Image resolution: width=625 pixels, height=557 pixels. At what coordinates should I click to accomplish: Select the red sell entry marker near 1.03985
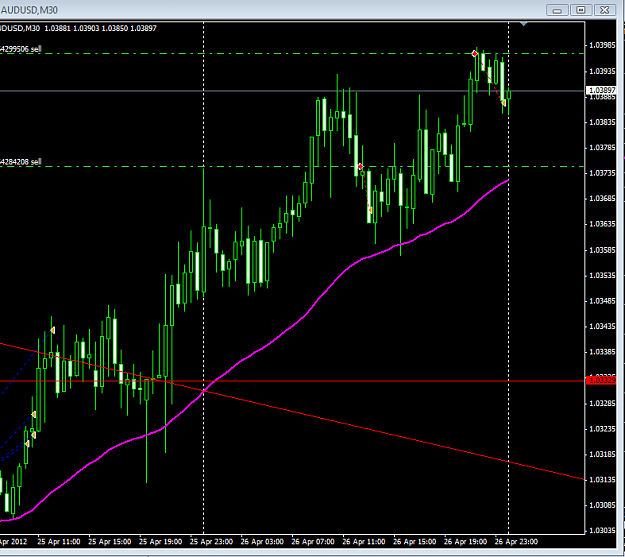click(x=474, y=53)
